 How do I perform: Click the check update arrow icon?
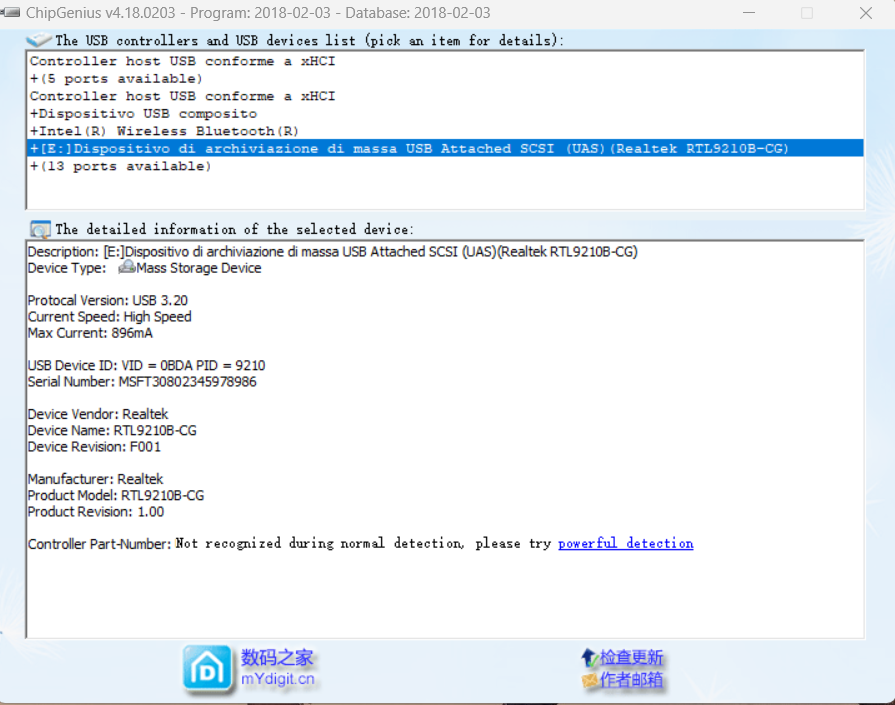(x=589, y=657)
